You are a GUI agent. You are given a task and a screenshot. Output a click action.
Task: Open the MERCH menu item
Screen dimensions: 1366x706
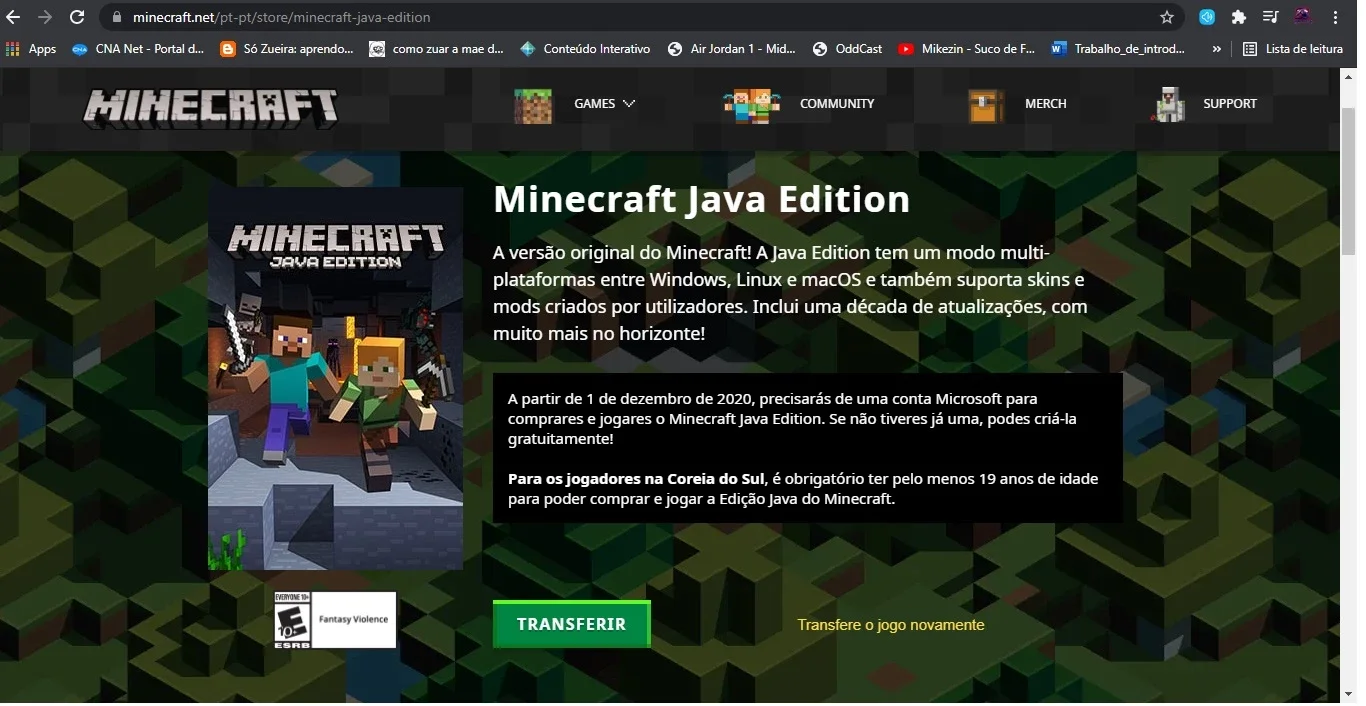pos(1046,103)
